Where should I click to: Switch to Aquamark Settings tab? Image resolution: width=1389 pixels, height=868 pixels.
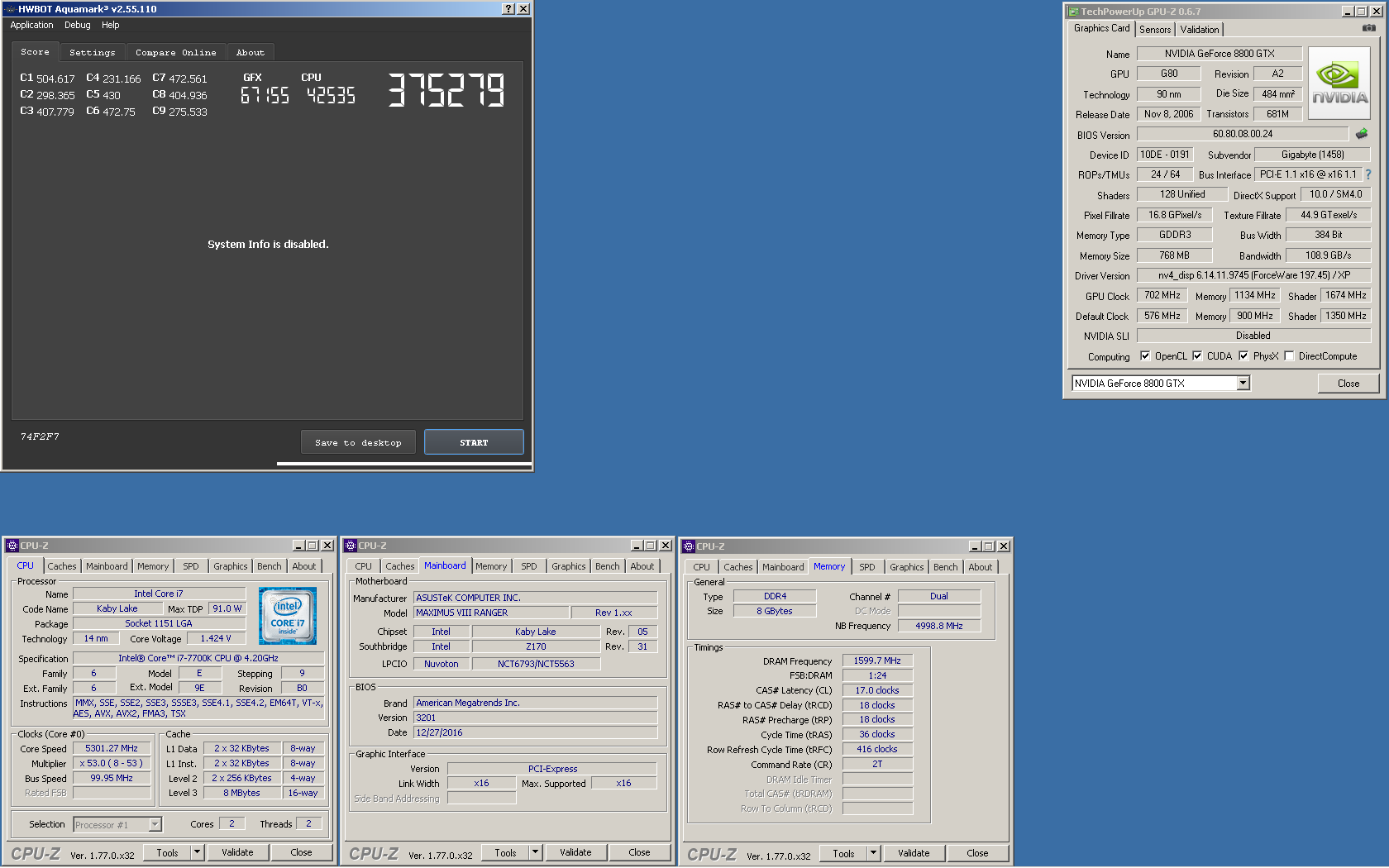click(x=93, y=52)
